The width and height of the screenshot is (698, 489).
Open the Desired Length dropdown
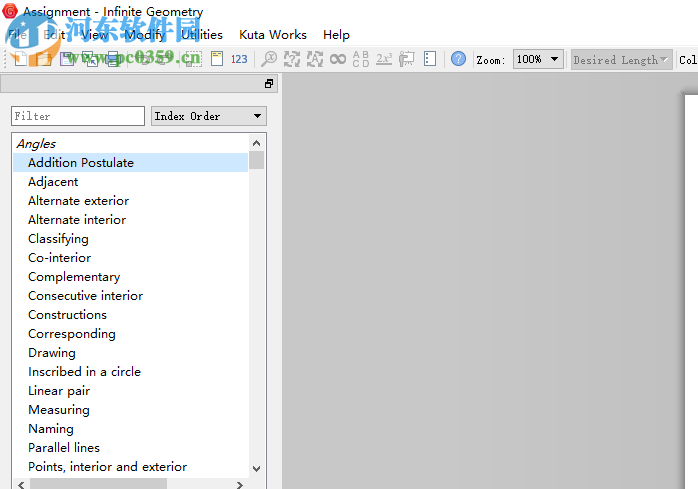pos(621,60)
